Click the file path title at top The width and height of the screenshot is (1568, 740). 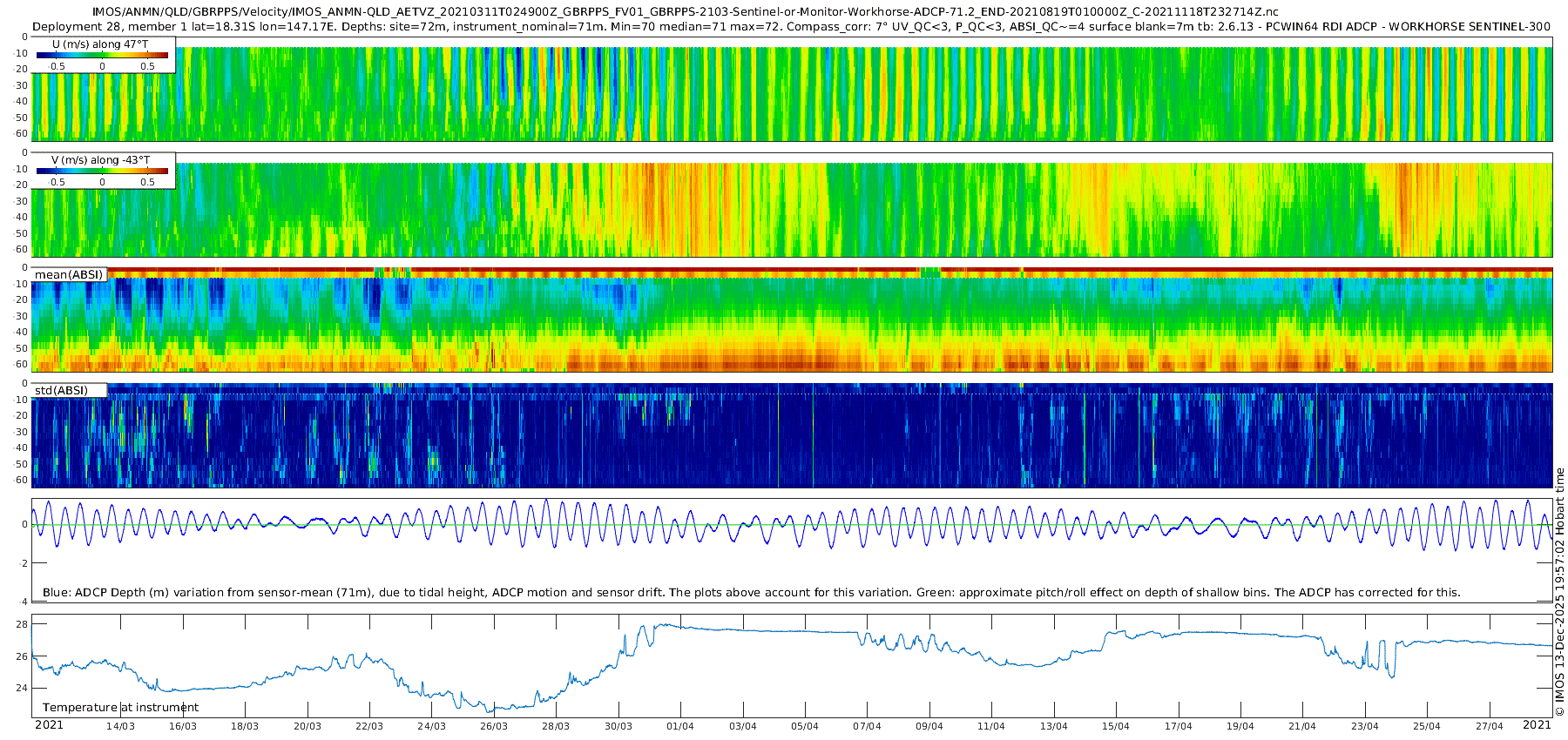point(685,11)
